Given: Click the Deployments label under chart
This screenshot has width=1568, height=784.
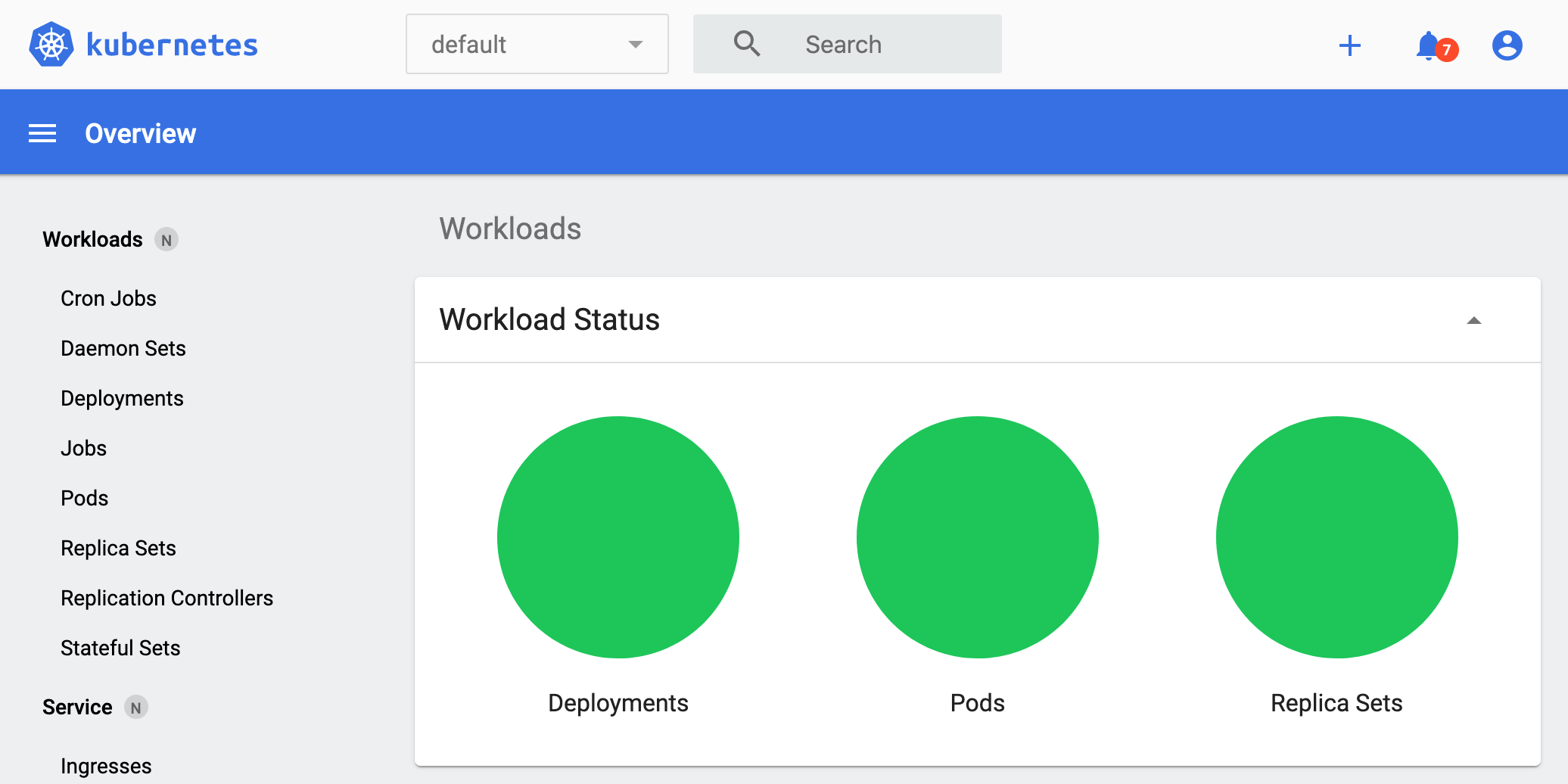Looking at the screenshot, I should click(618, 703).
